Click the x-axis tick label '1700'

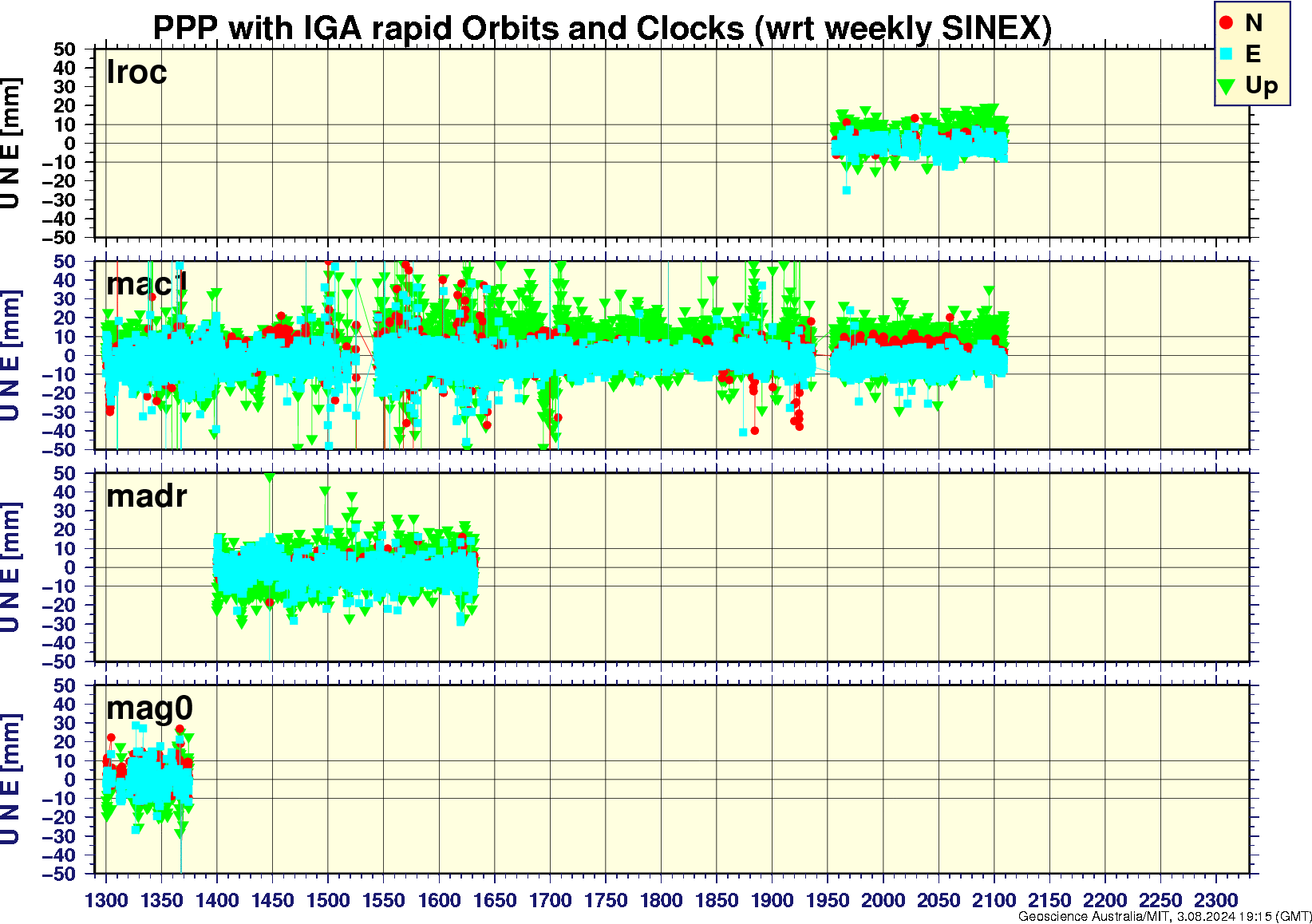tap(550, 900)
